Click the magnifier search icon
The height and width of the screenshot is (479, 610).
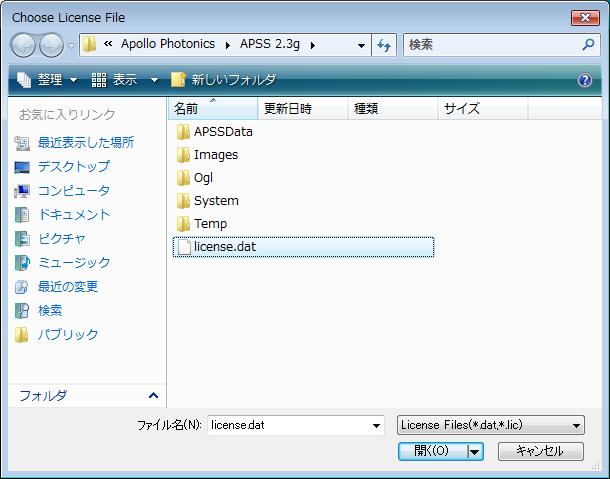(588, 45)
